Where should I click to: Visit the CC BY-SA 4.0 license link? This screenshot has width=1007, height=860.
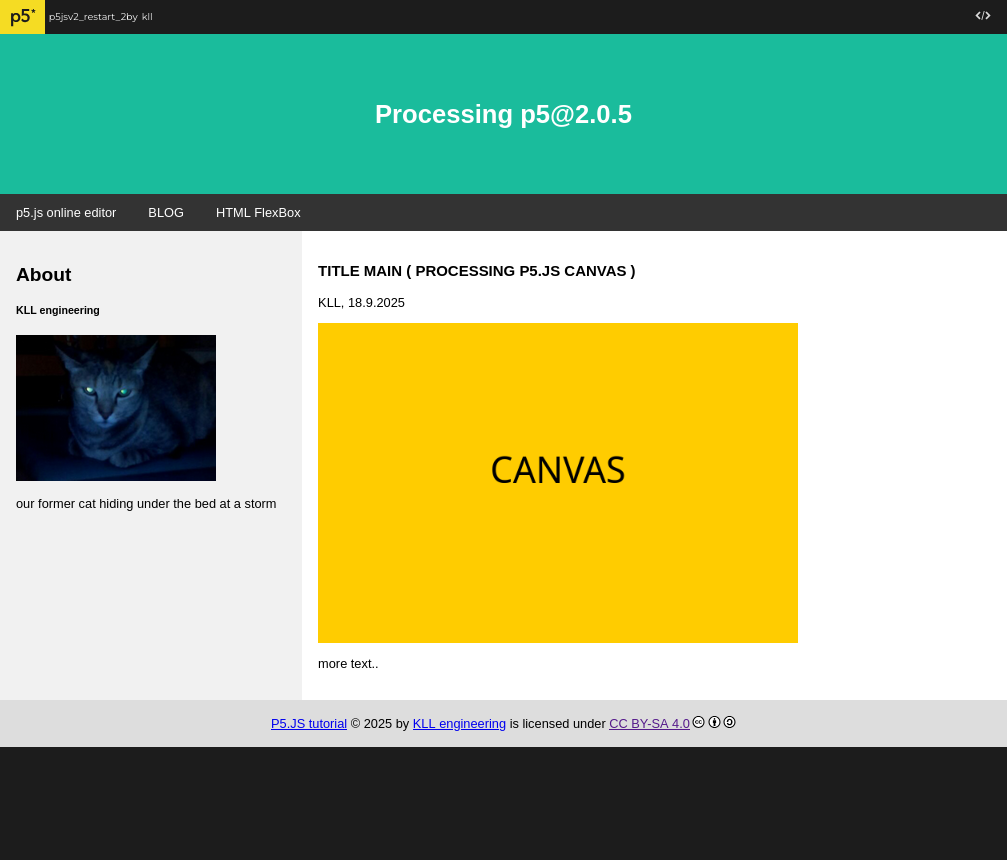pyautogui.click(x=649, y=724)
